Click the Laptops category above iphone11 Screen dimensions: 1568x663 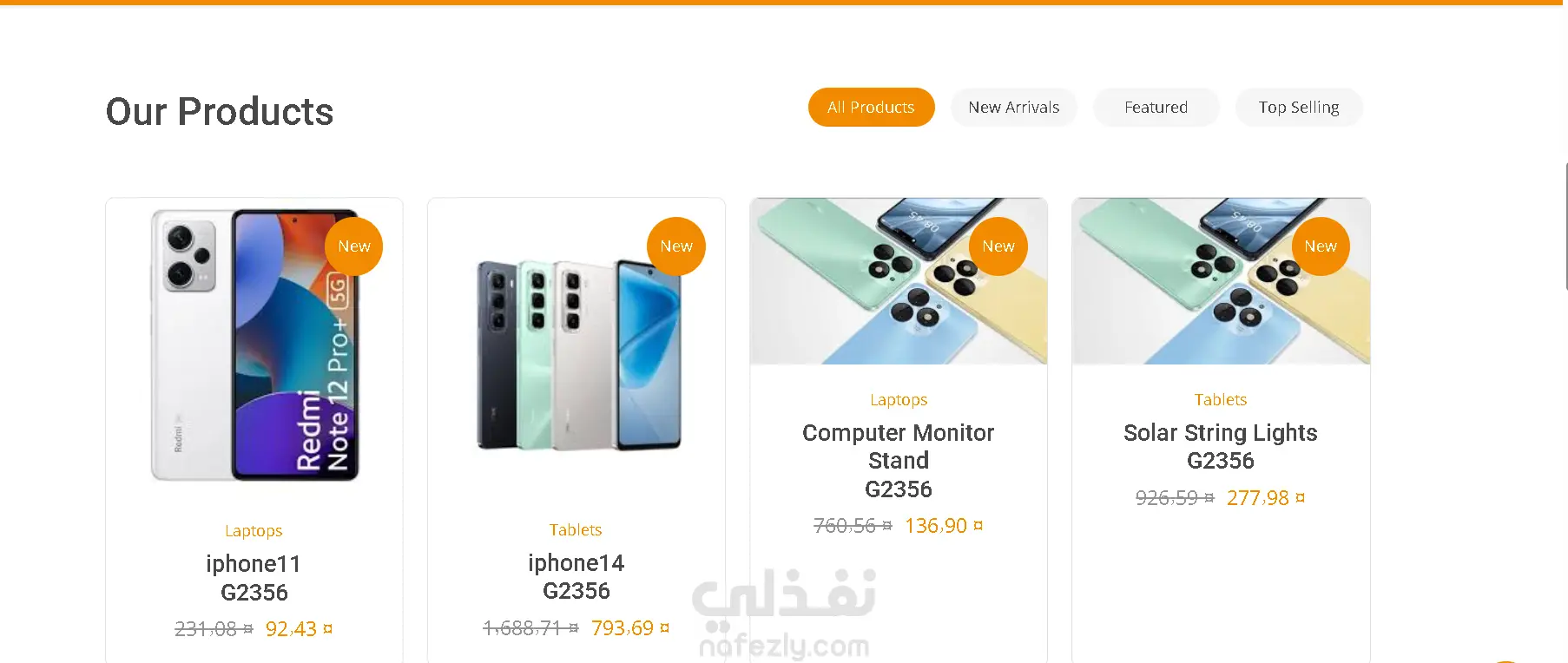tap(254, 531)
